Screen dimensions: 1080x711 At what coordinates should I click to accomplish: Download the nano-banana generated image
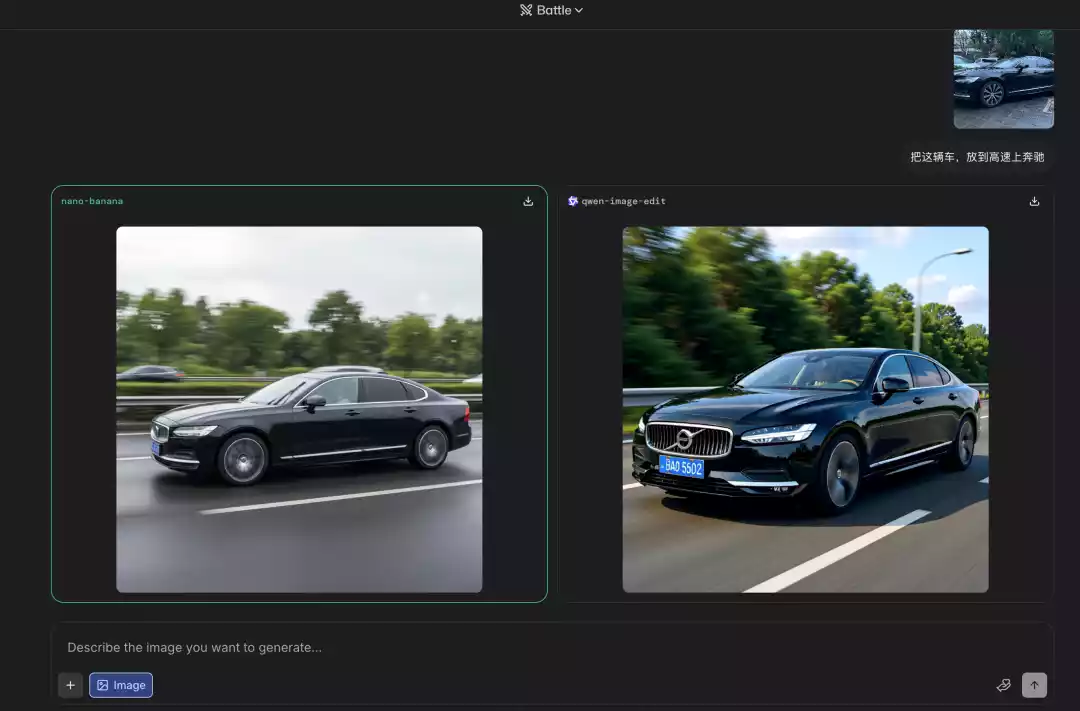tap(528, 201)
